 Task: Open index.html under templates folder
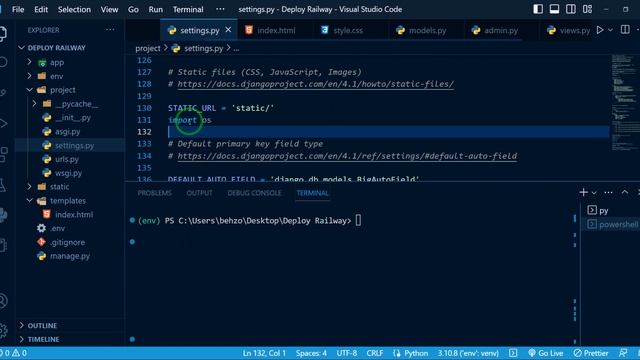click(x=70, y=214)
